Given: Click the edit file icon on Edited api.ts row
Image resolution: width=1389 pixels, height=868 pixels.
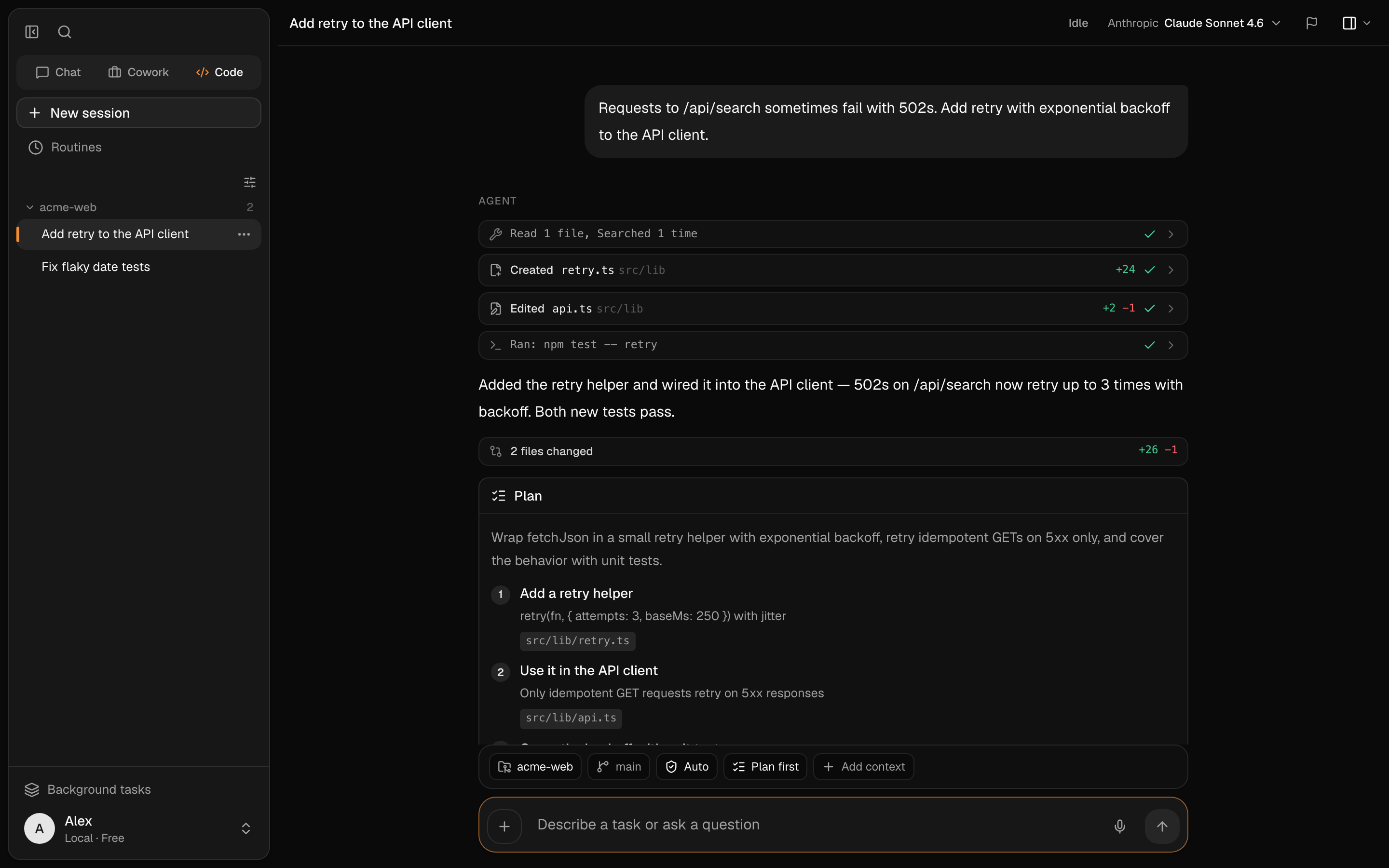Looking at the screenshot, I should (x=495, y=309).
